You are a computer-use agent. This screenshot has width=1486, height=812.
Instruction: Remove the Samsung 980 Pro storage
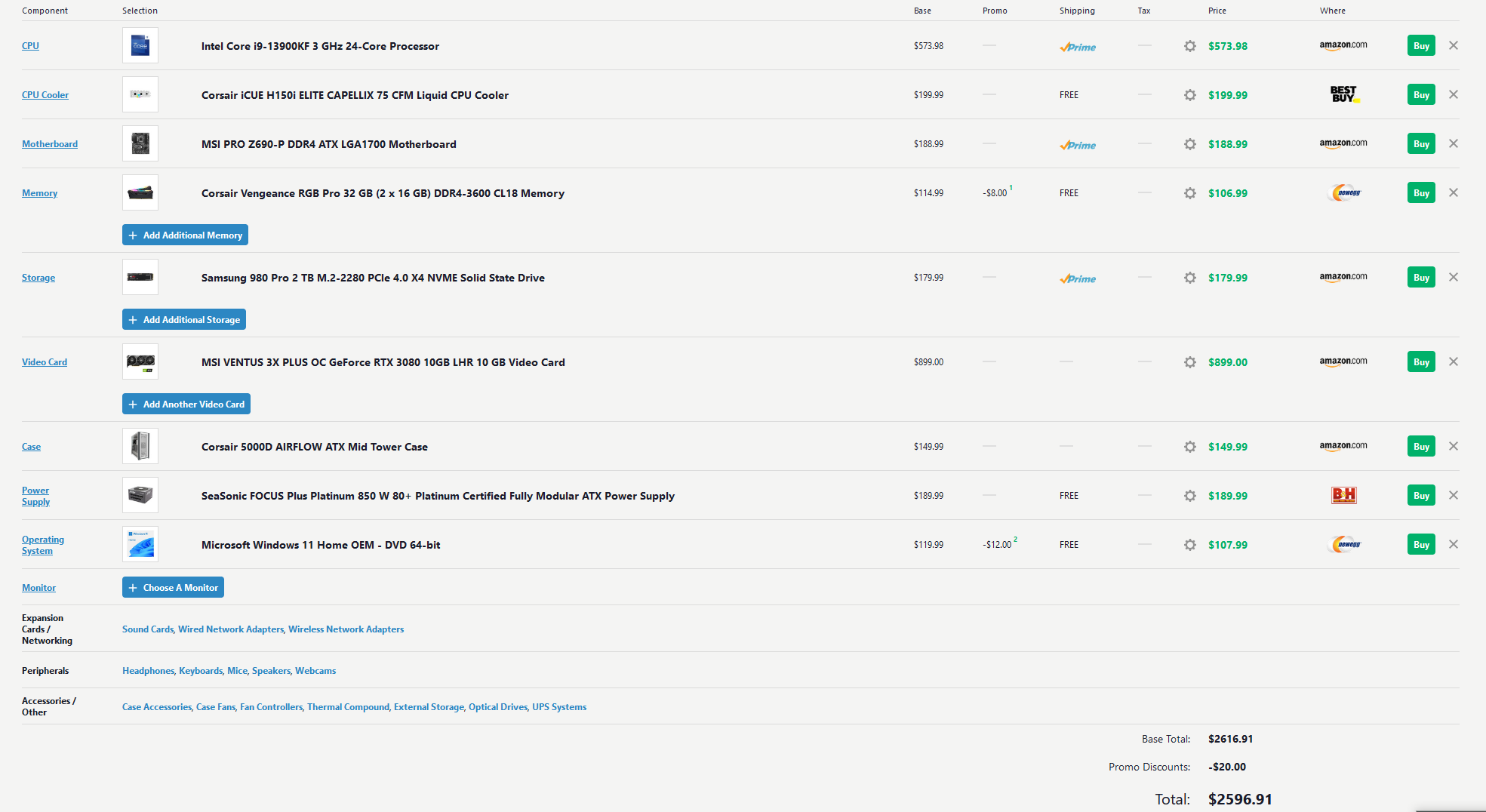tap(1454, 277)
